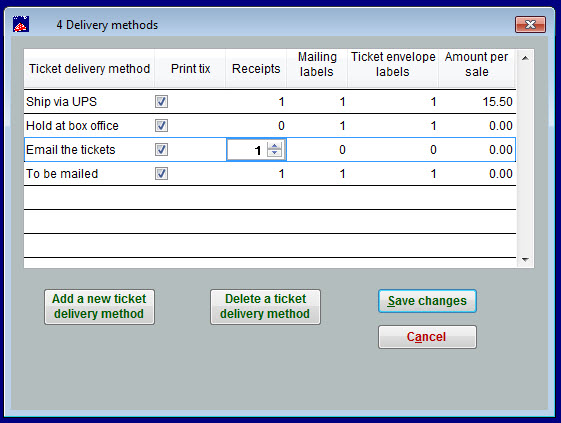Close the Delivery methods window
The height and width of the screenshot is (423, 561).
(x=530, y=24)
